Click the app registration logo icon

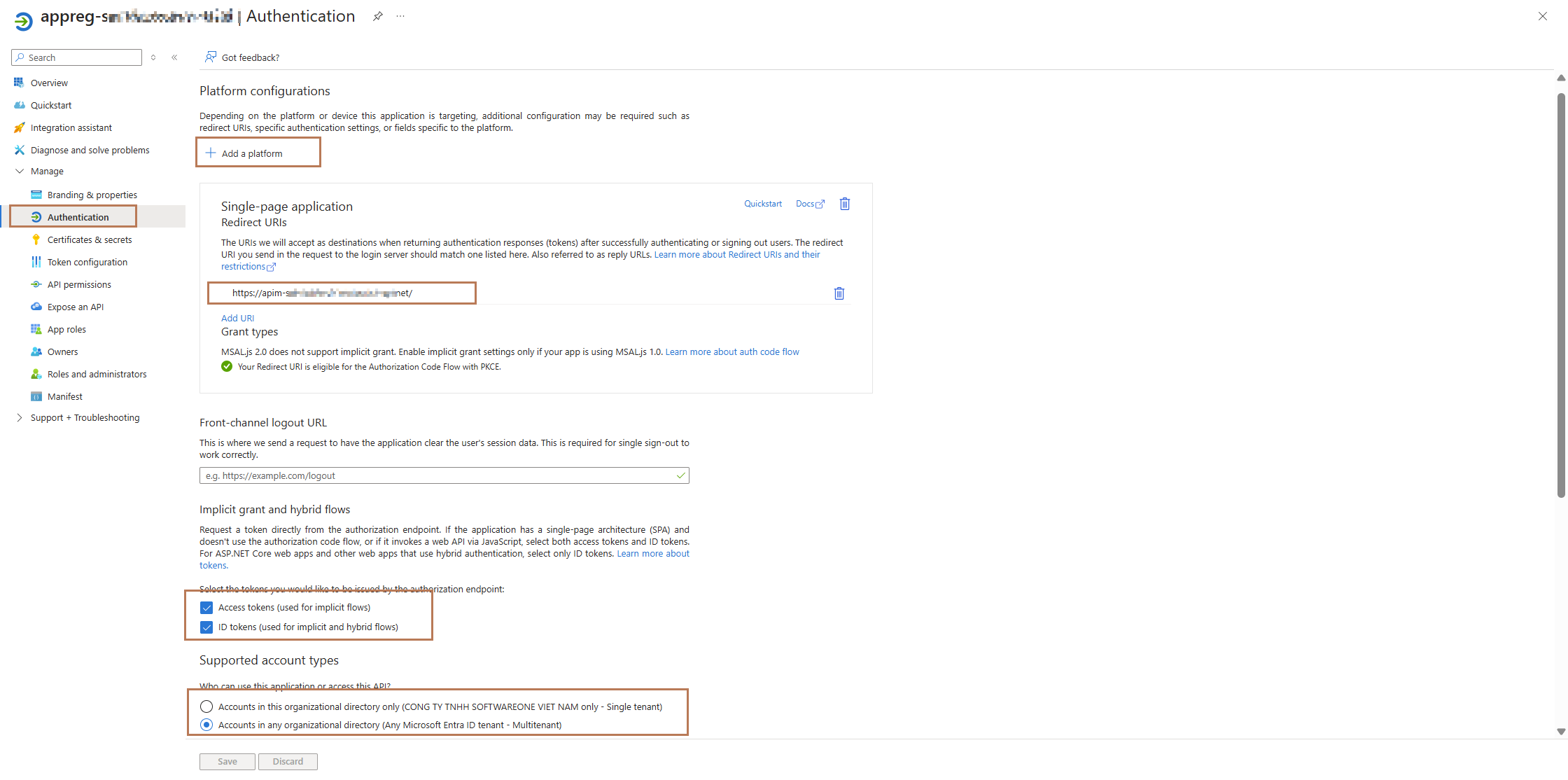click(23, 21)
